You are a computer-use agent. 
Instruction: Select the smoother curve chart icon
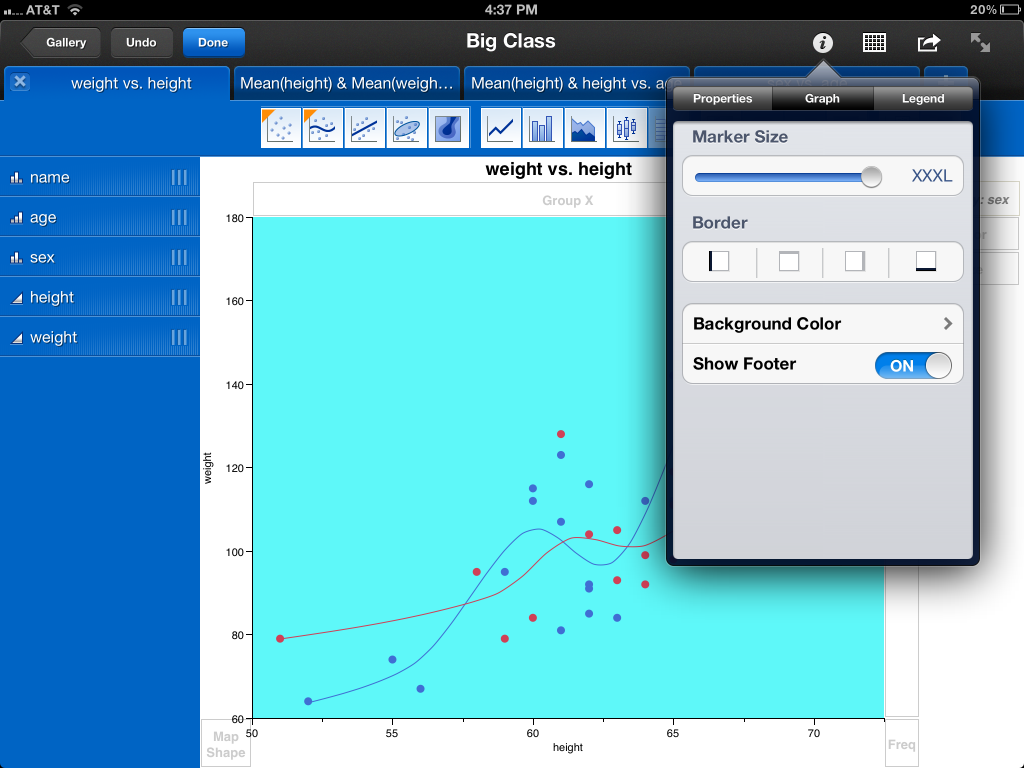click(323, 128)
